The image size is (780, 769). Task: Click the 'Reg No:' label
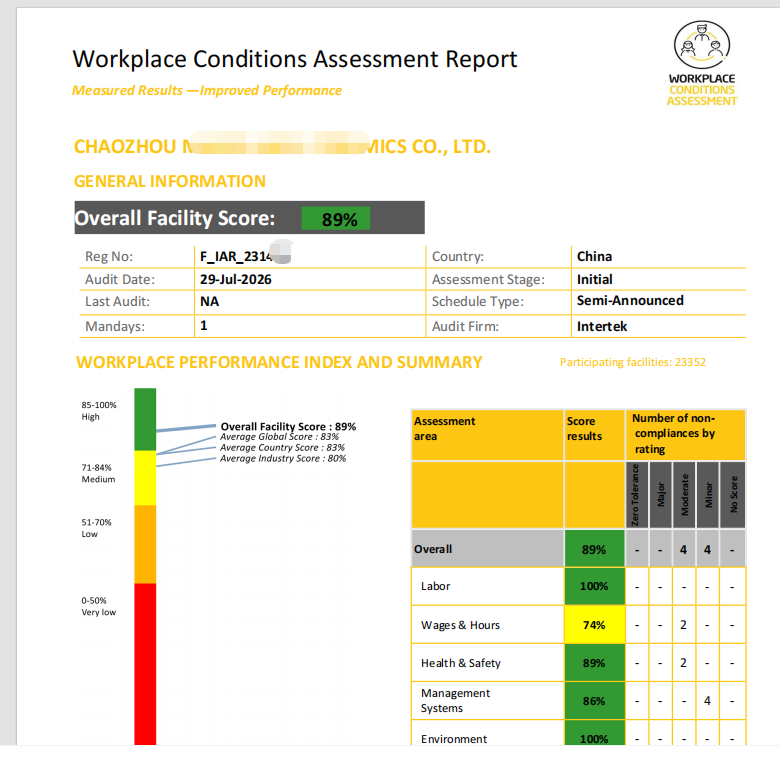(x=109, y=257)
